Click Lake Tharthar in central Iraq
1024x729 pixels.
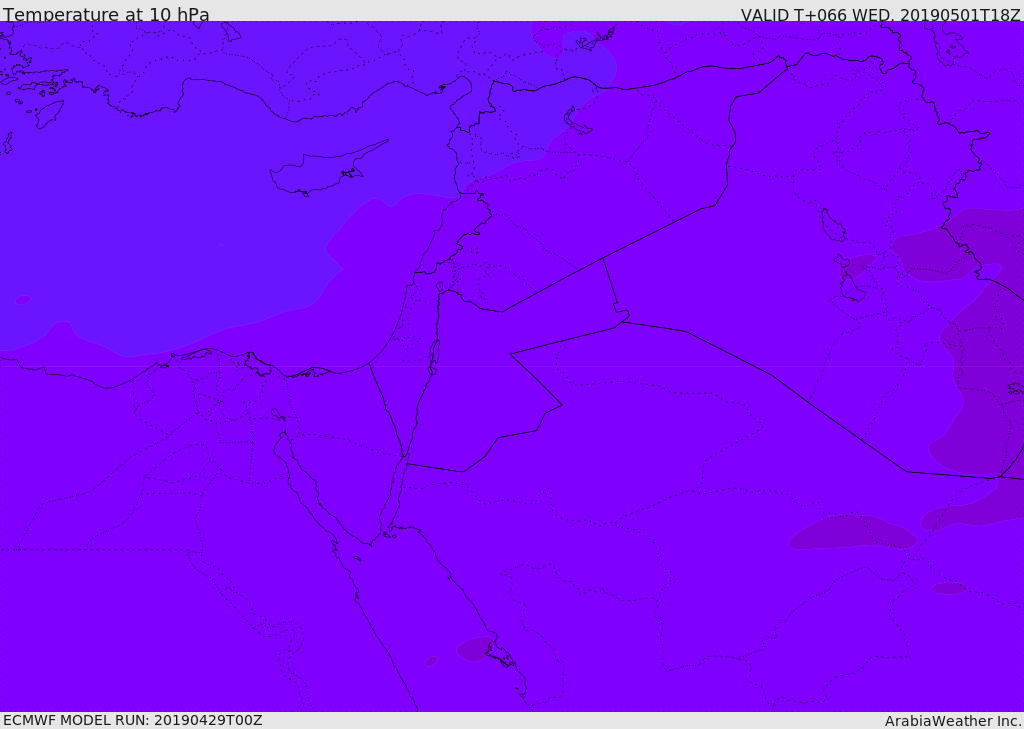pos(833,225)
